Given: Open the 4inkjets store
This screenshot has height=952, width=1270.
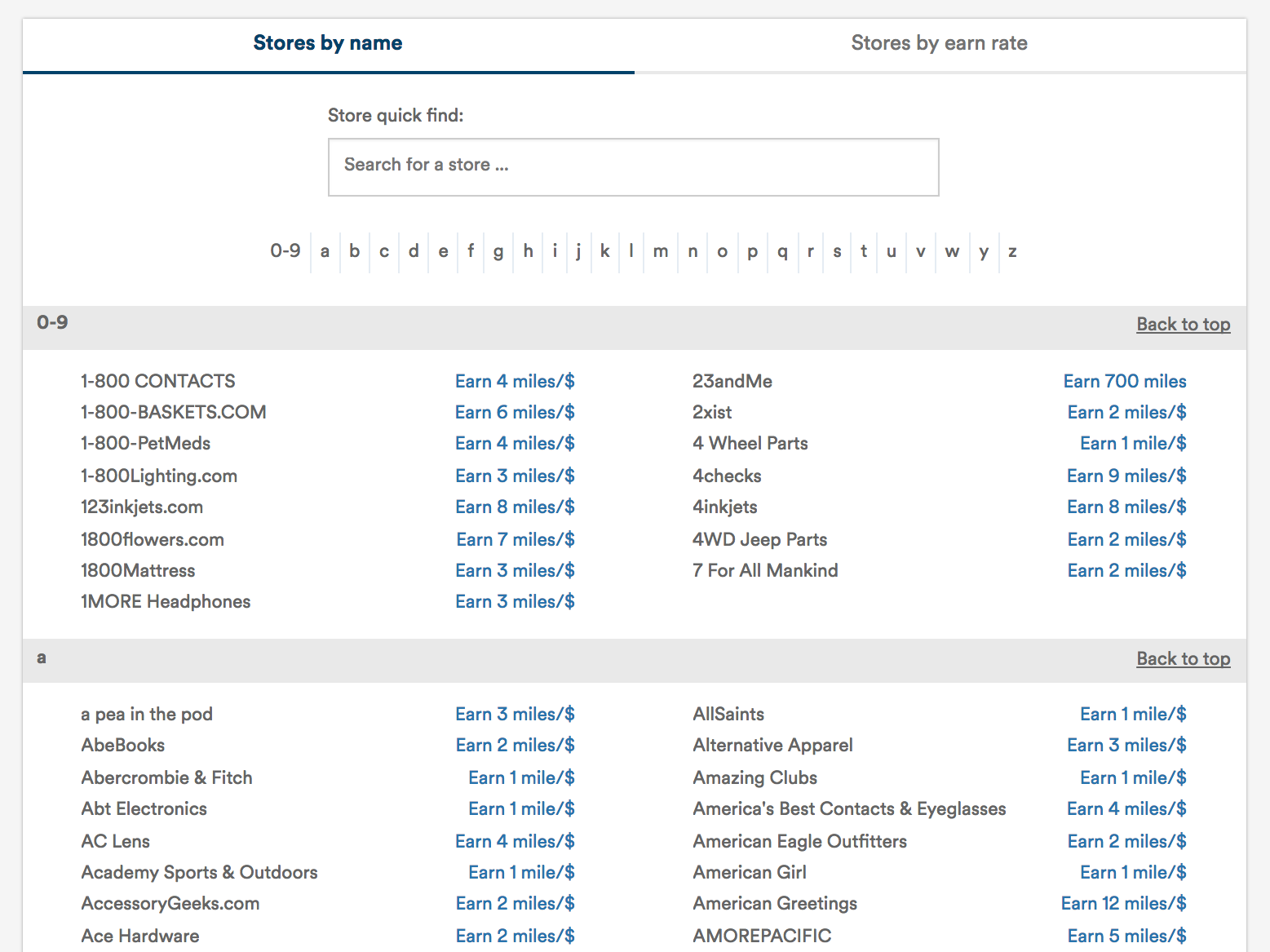Looking at the screenshot, I should (725, 507).
